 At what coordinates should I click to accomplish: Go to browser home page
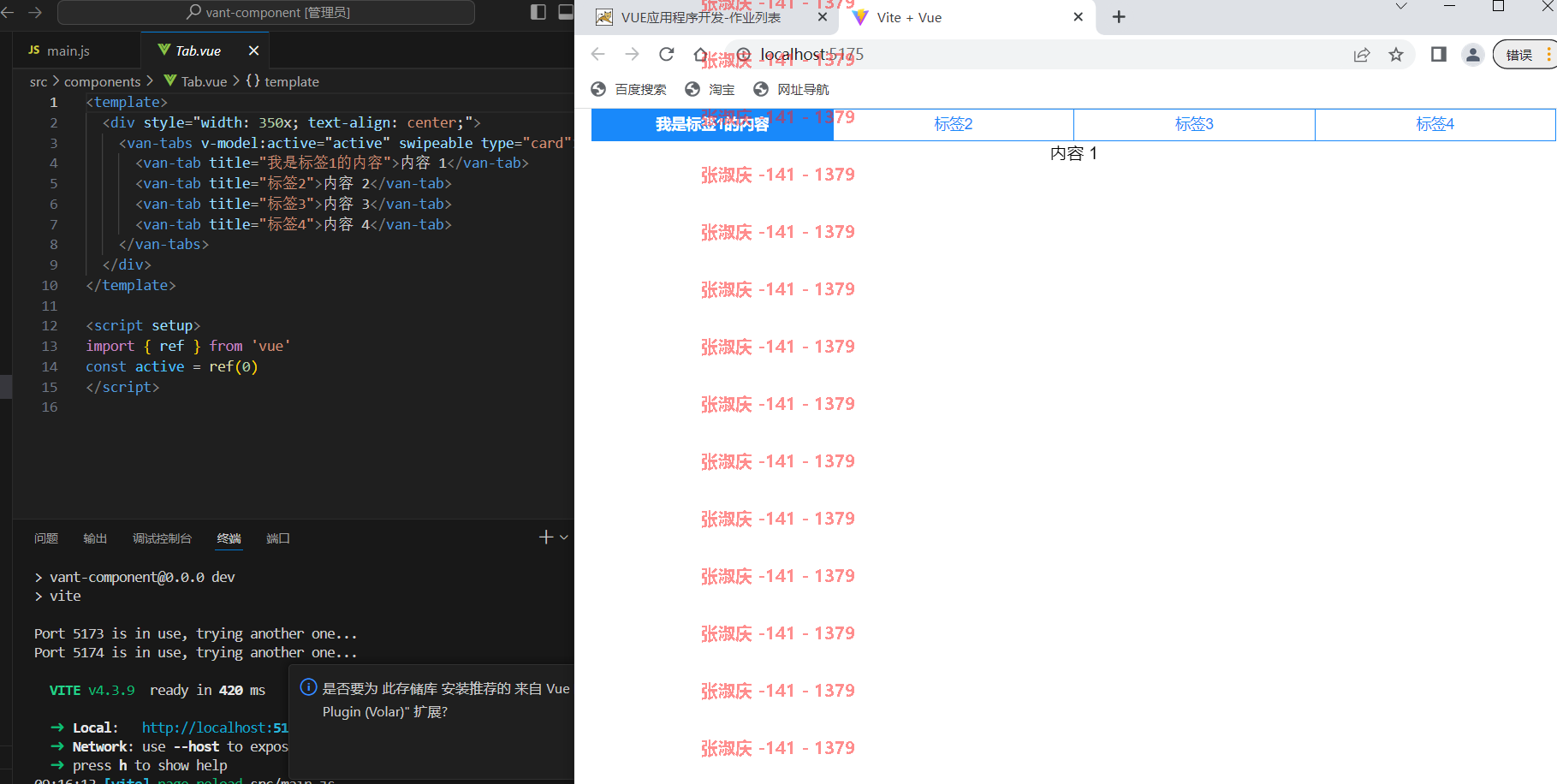700,54
